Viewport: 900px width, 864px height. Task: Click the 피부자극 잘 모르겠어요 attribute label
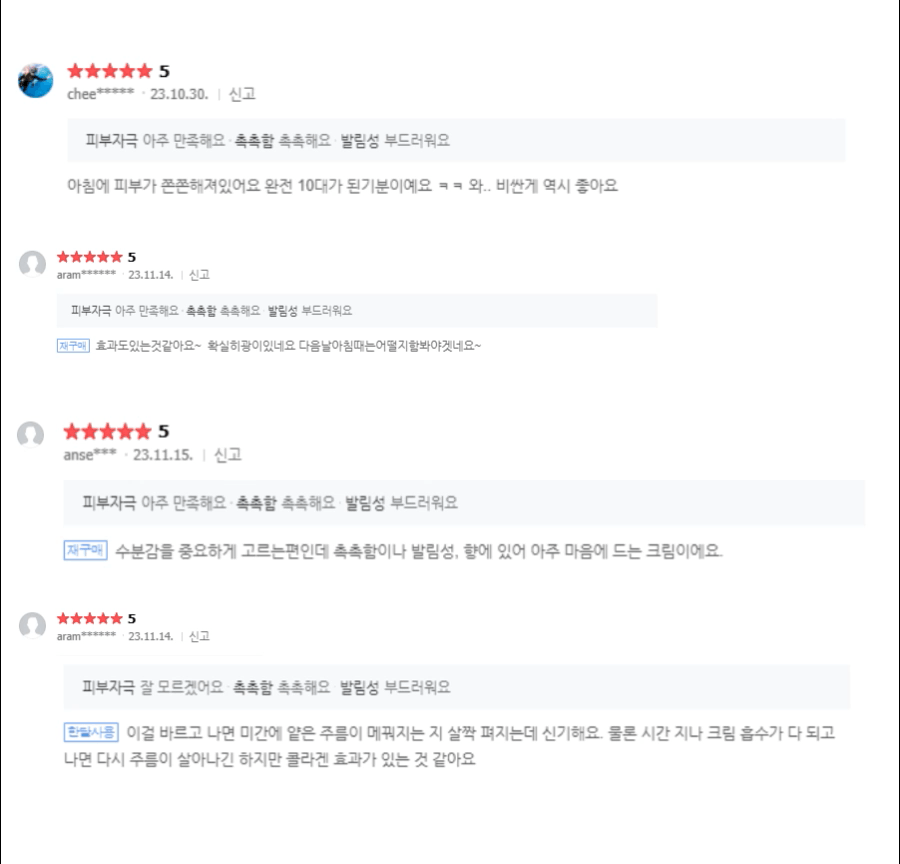click(153, 688)
